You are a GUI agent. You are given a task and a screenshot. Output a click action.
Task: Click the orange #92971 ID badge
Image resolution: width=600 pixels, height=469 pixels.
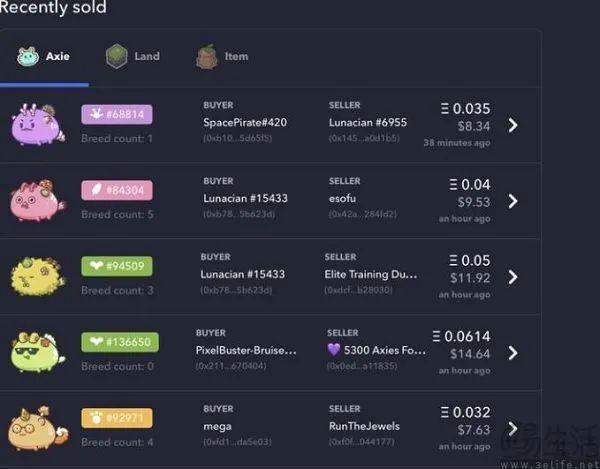click(117, 418)
